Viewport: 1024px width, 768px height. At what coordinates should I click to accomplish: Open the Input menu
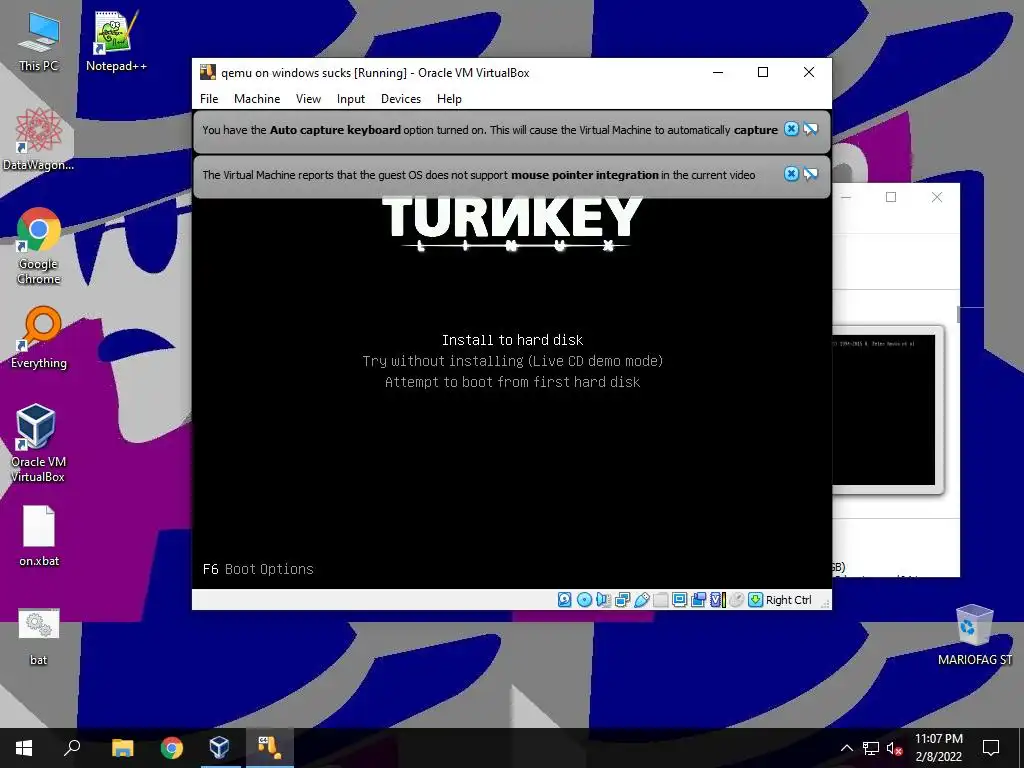click(351, 99)
